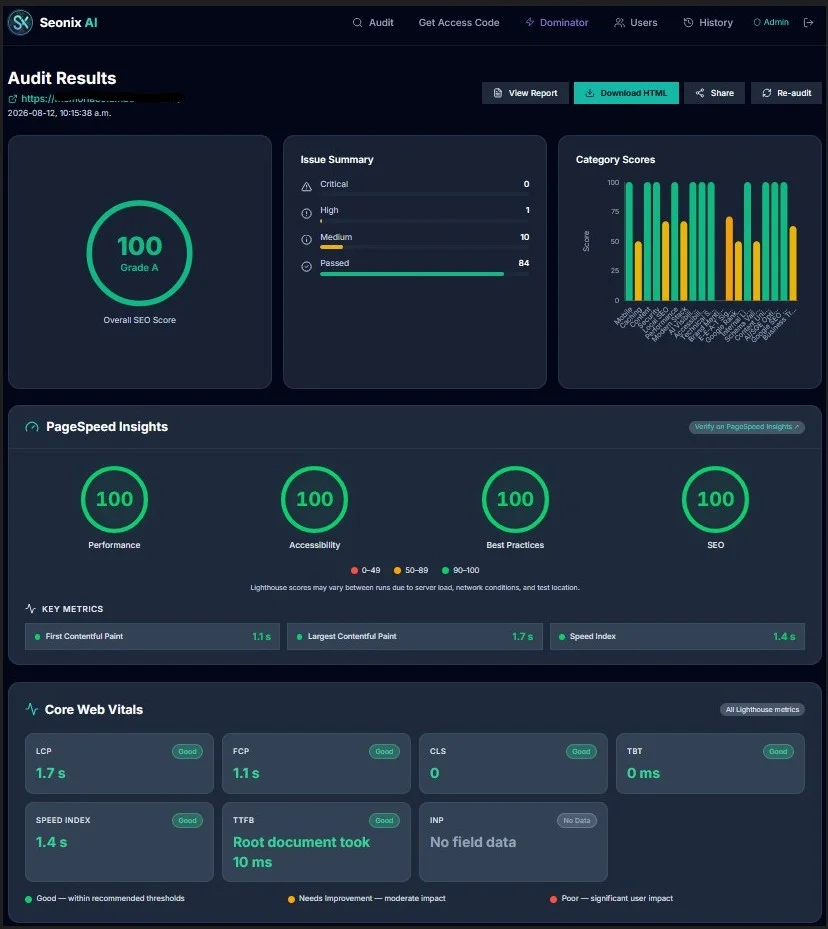Click the logout arrow icon
Screen dimensions: 828x929
808,23
